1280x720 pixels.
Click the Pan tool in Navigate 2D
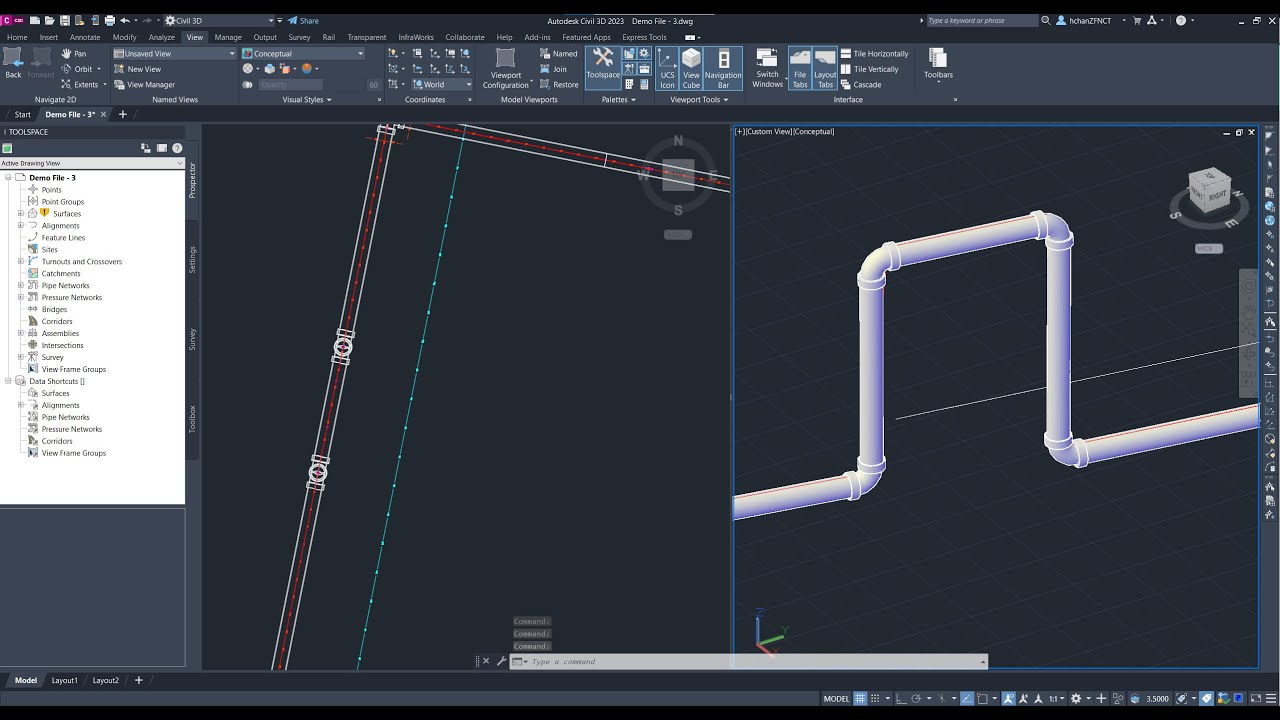(x=74, y=54)
